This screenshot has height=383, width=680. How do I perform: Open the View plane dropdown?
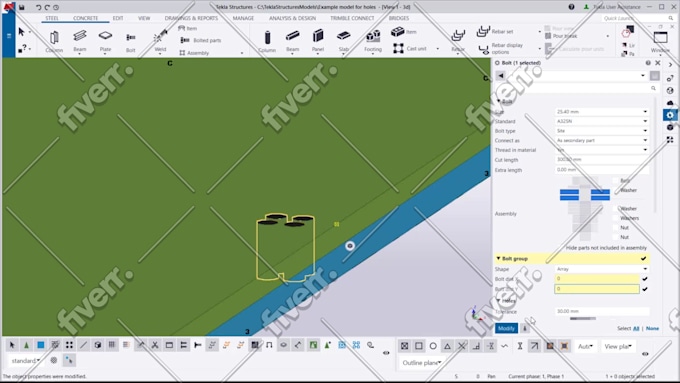pos(618,347)
